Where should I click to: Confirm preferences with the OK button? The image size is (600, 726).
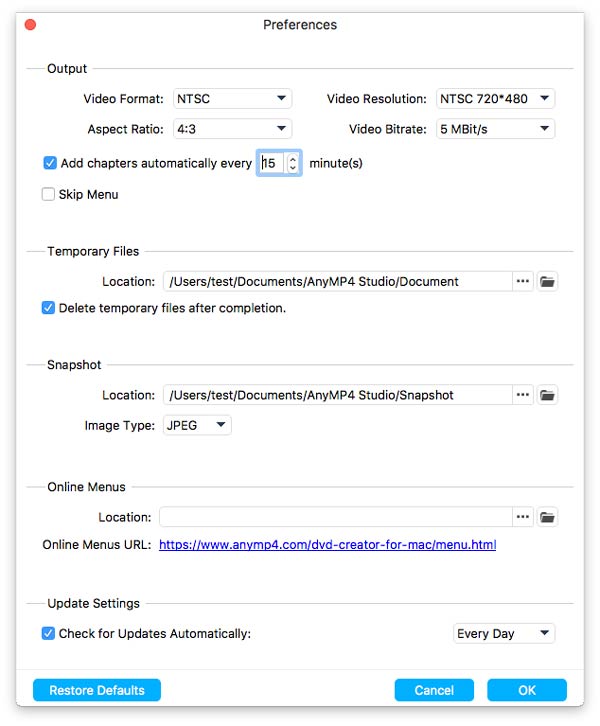coord(526,690)
